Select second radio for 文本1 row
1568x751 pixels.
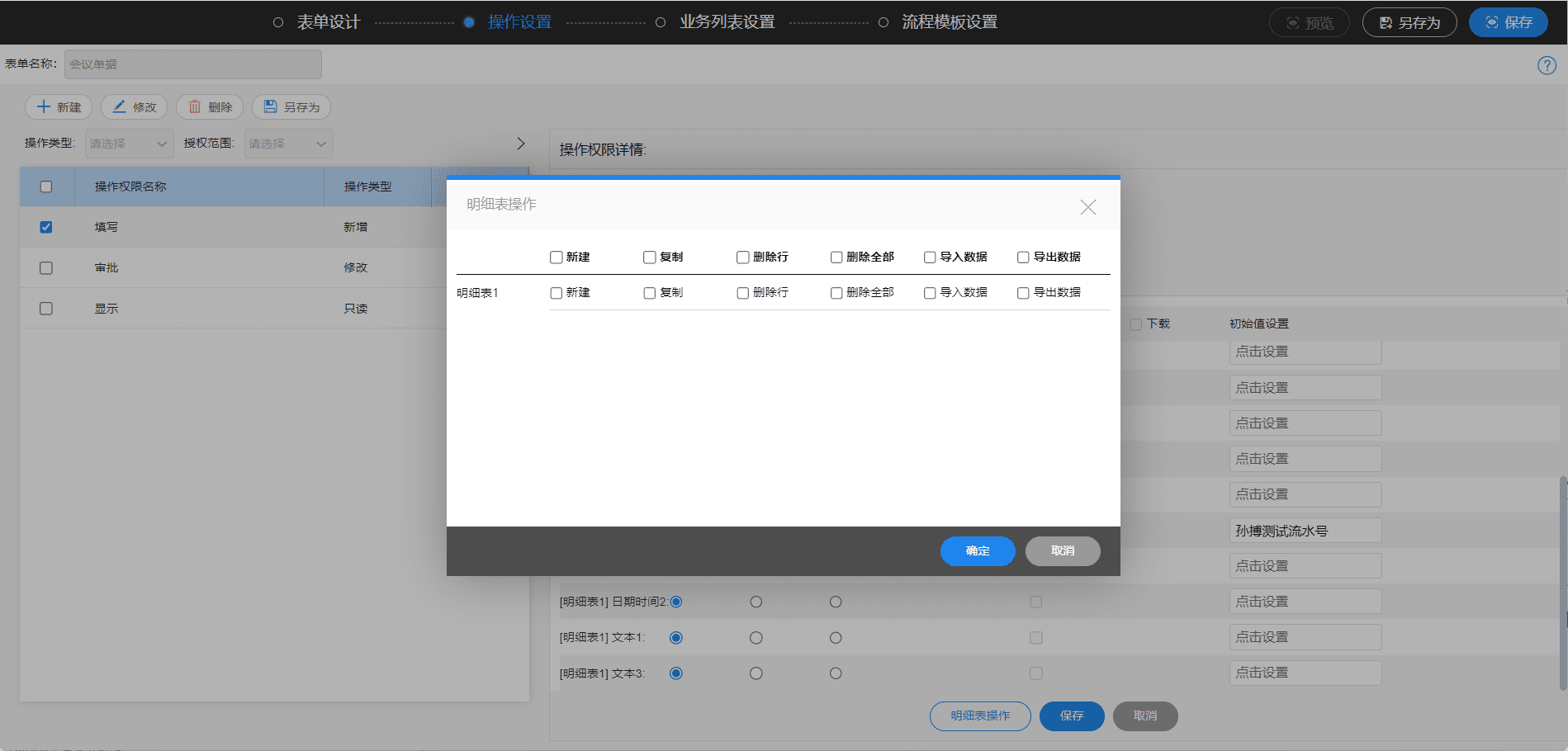coord(756,638)
